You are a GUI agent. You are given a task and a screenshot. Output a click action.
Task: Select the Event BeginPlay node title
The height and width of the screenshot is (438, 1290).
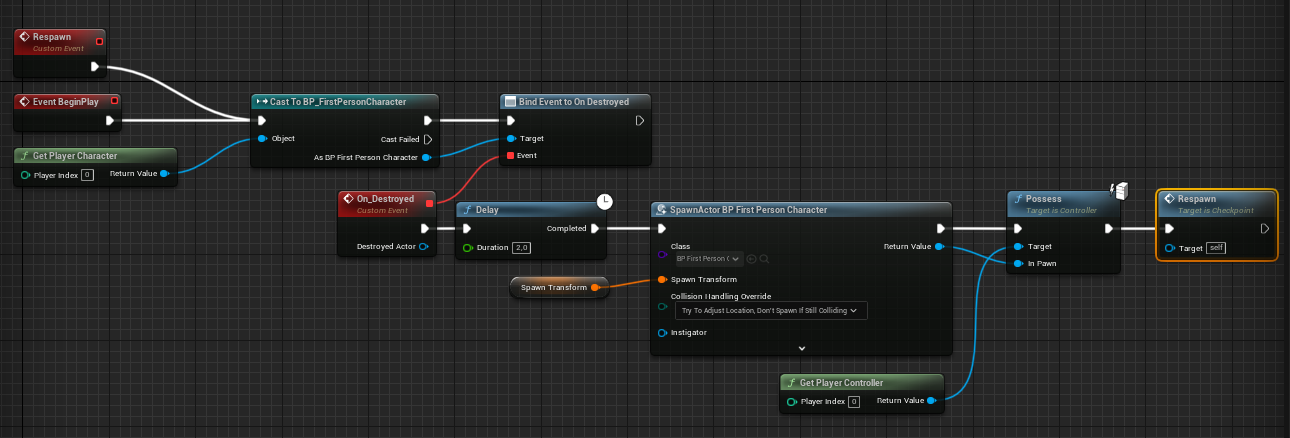[64, 101]
